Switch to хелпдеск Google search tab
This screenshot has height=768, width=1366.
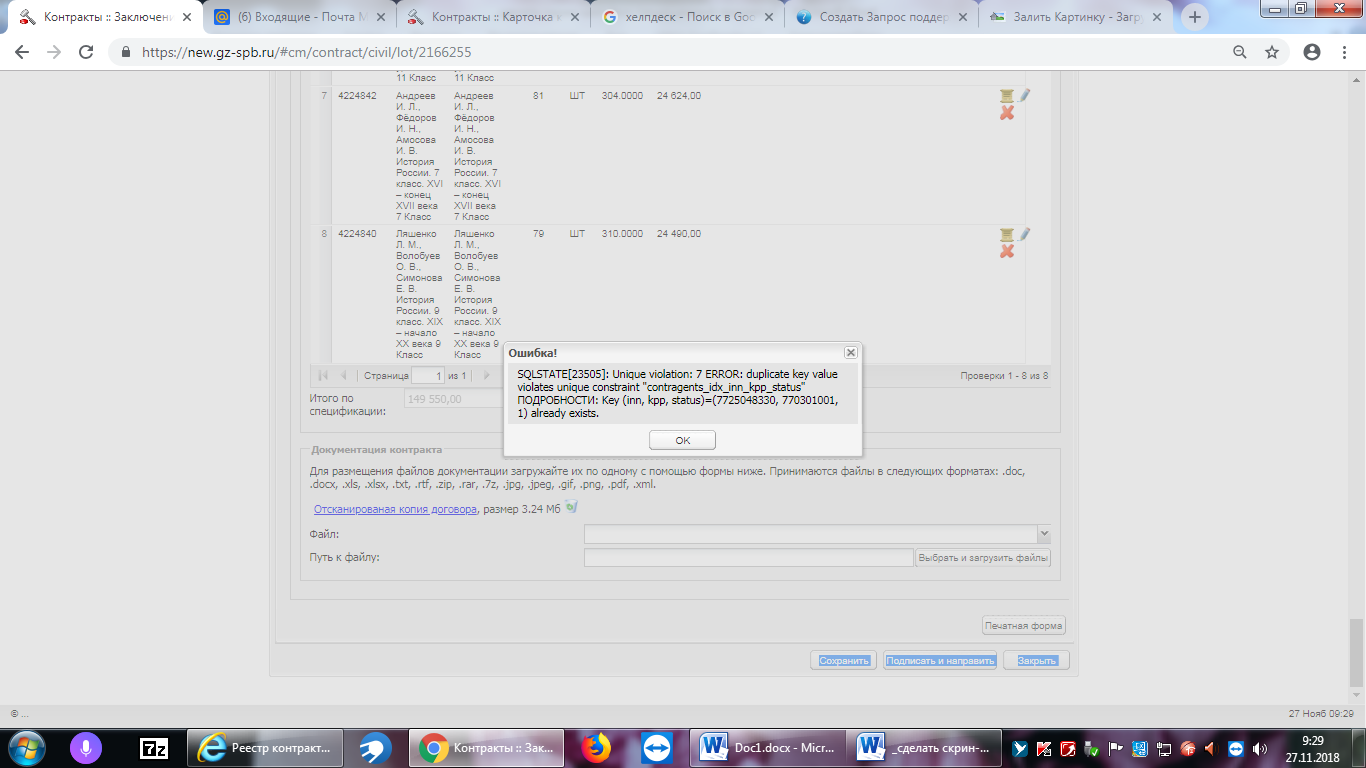[x=686, y=17]
